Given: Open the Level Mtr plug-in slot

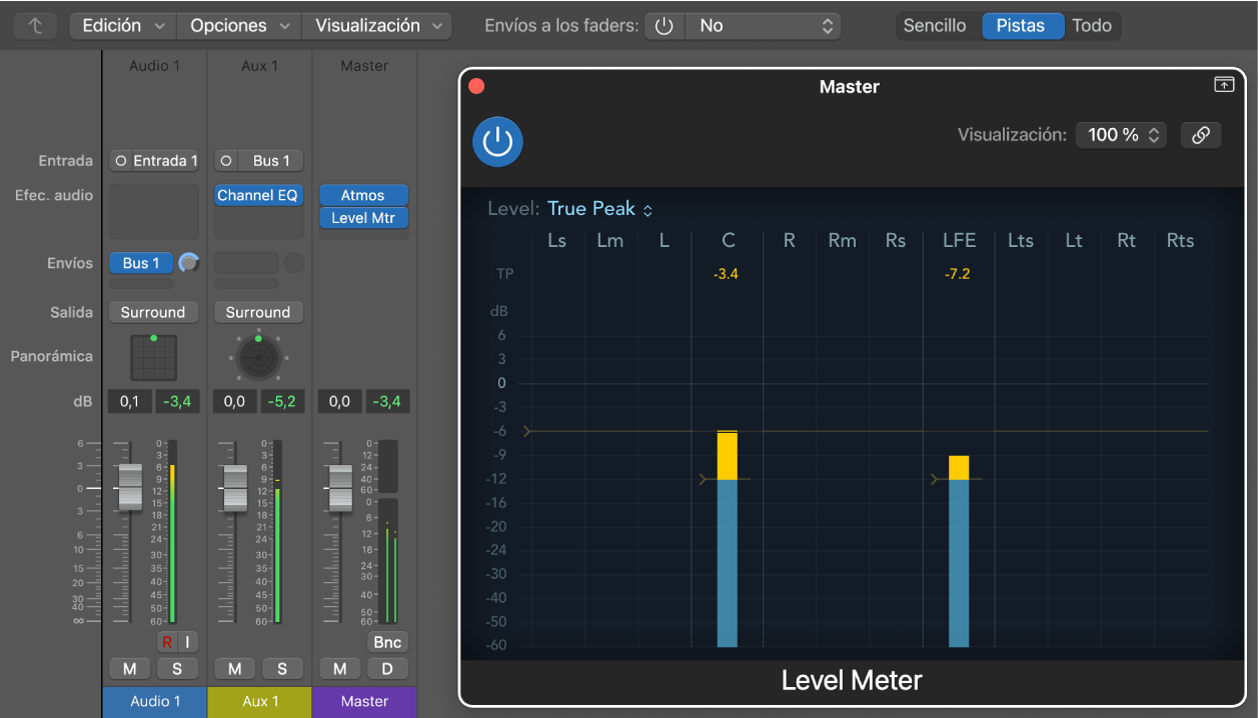Looking at the screenshot, I should coord(364,218).
